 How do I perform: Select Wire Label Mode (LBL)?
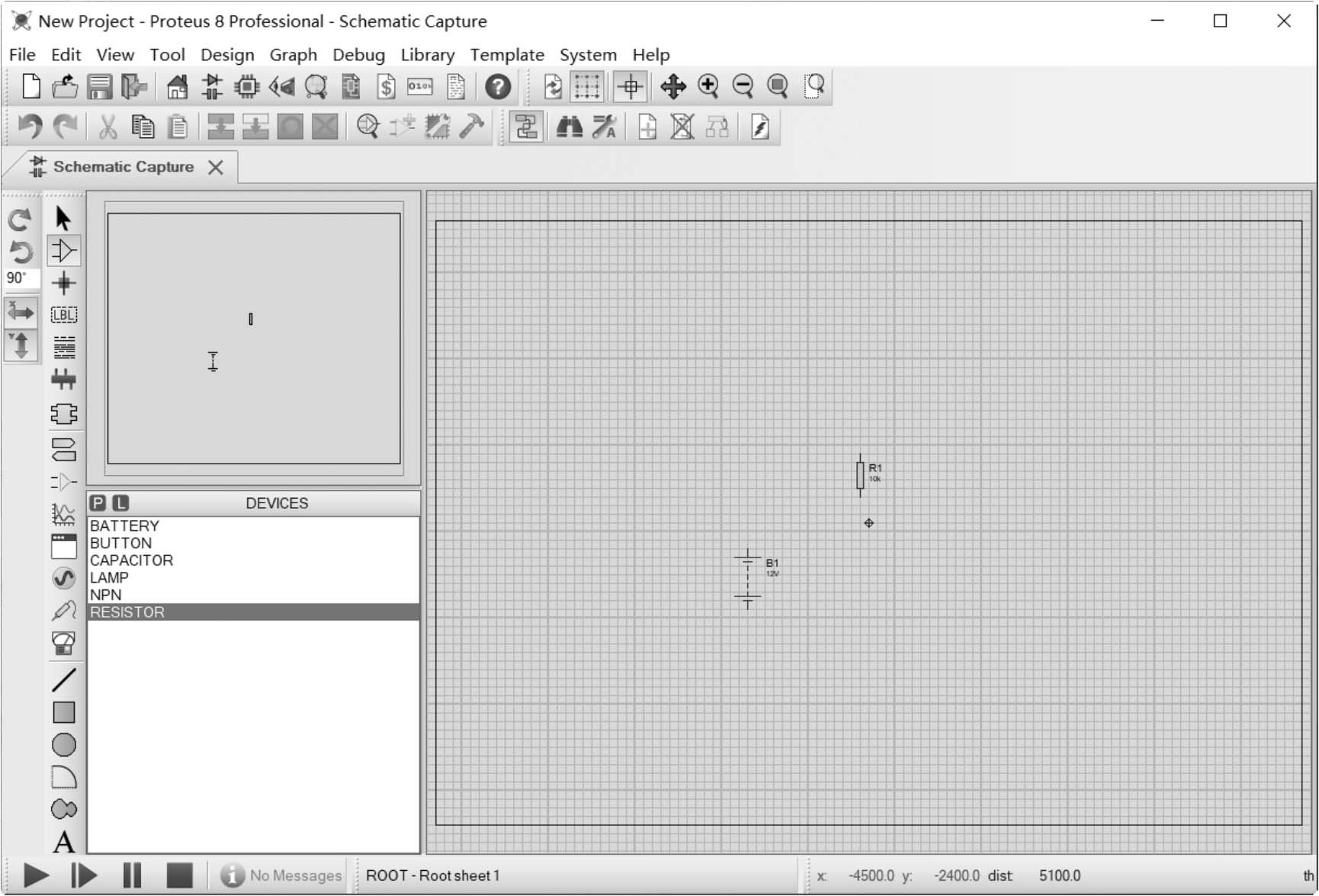click(63, 315)
